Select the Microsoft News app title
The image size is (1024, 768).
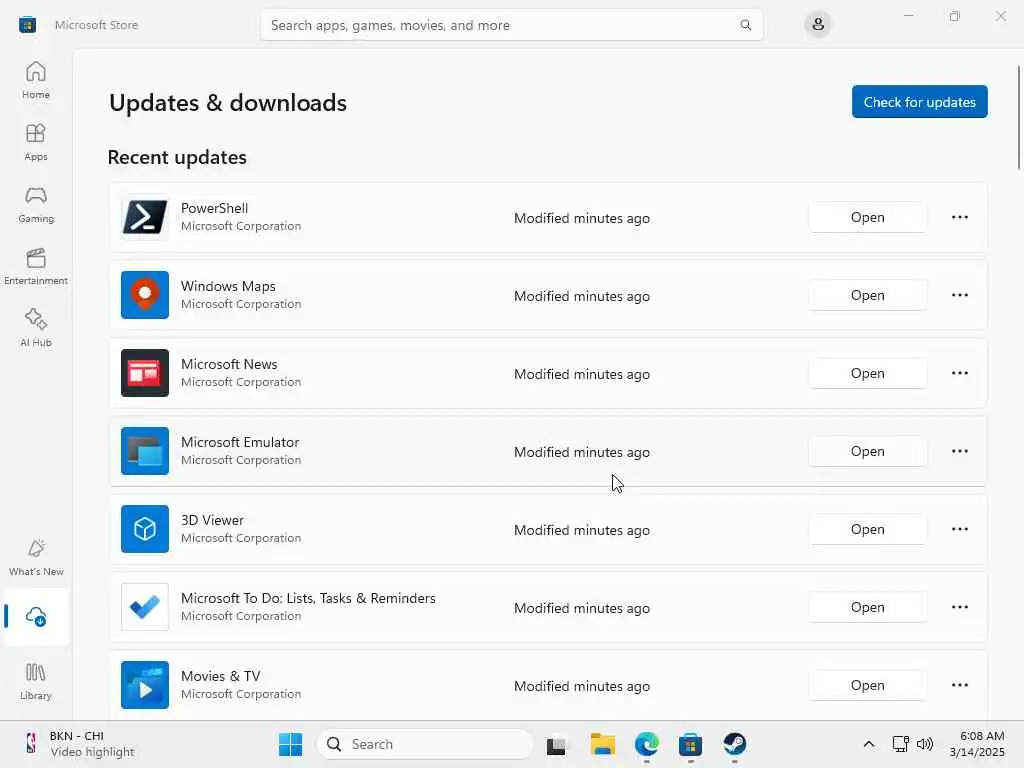pos(229,364)
